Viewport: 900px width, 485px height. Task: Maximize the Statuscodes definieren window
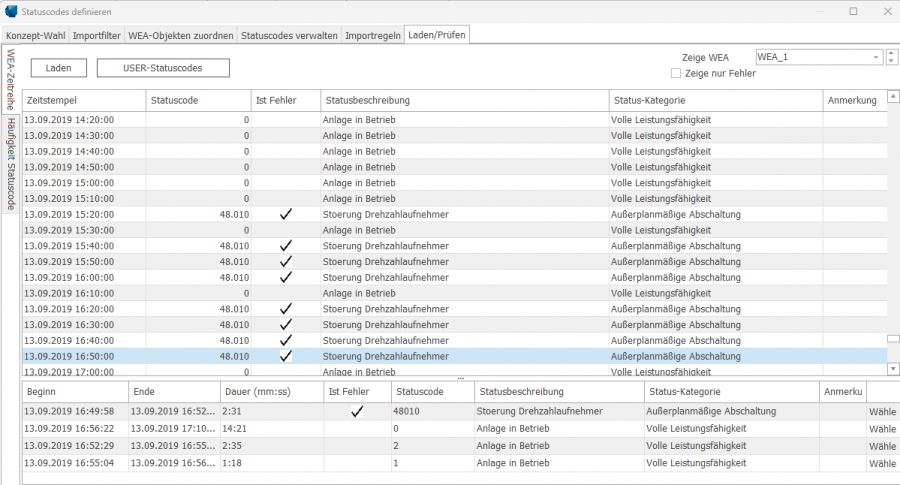click(x=854, y=11)
